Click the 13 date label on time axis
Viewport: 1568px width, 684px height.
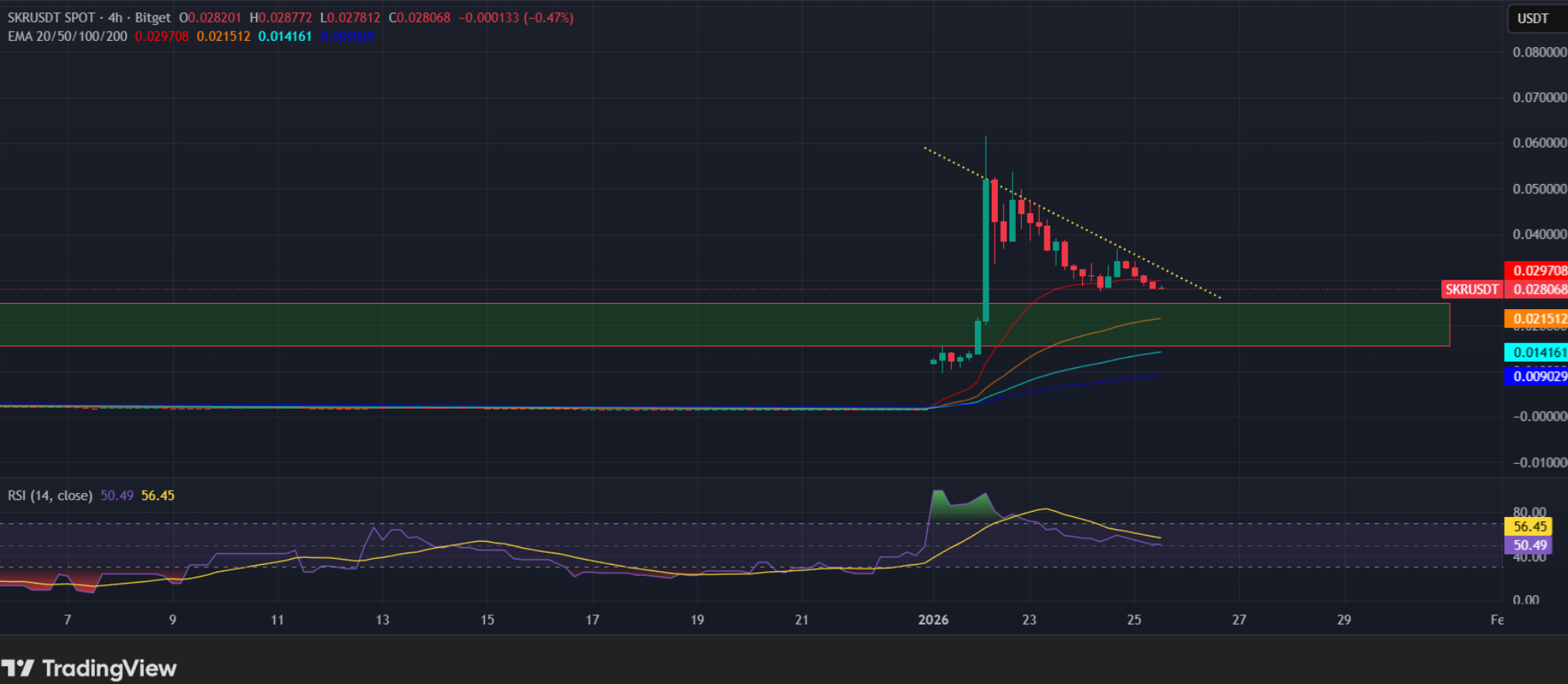[x=382, y=620]
